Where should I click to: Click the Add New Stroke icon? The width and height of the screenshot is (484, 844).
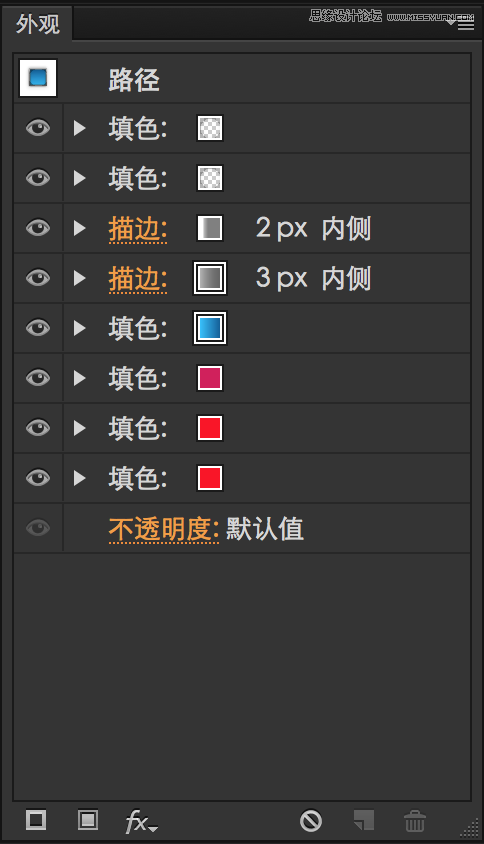[x=36, y=820]
